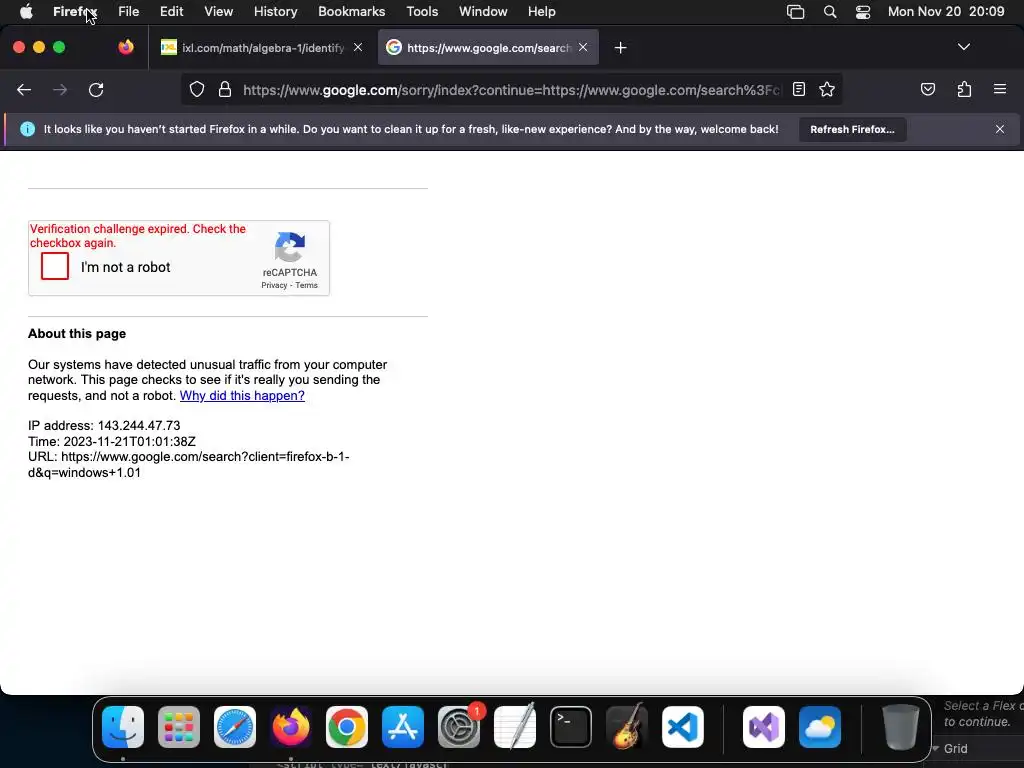This screenshot has height=768, width=1024.
Task: Open Control Center in menu bar
Action: (863, 12)
